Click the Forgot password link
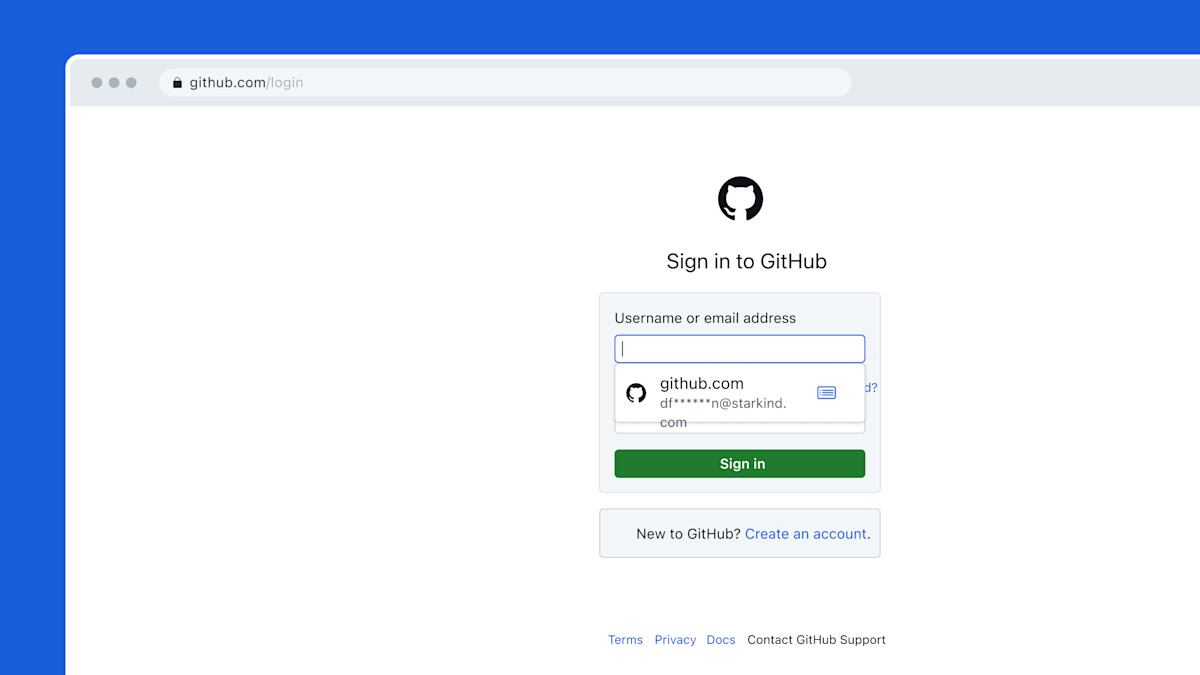 coord(869,388)
